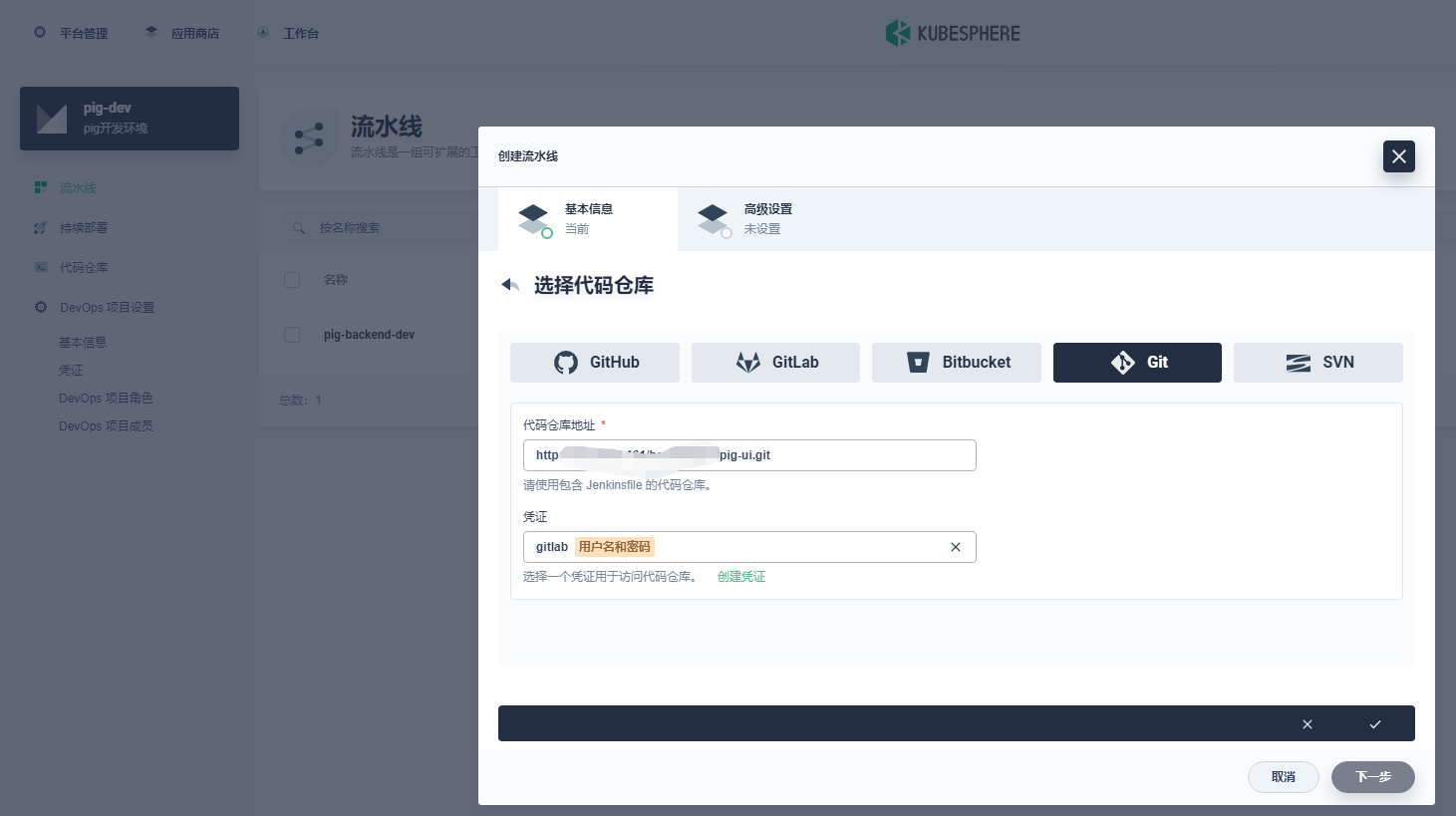Click the 下一步 button
This screenshot has width=1456, height=816.
tap(1373, 777)
